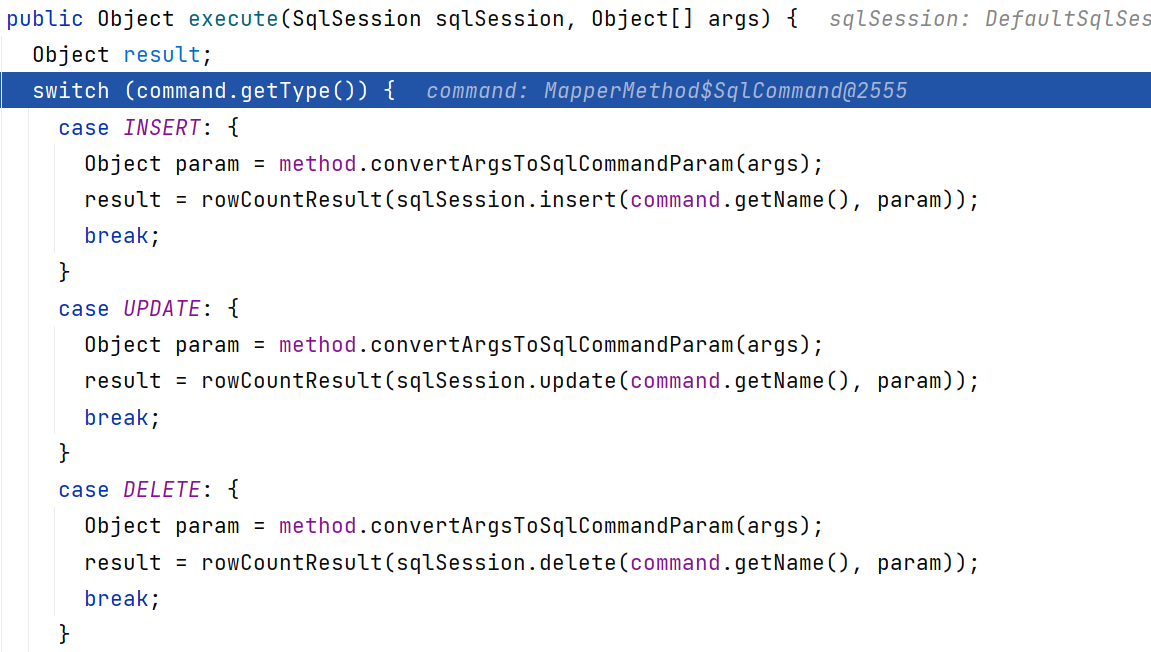Click the Object result declaration
This screenshot has width=1151, height=652.
[122, 54]
